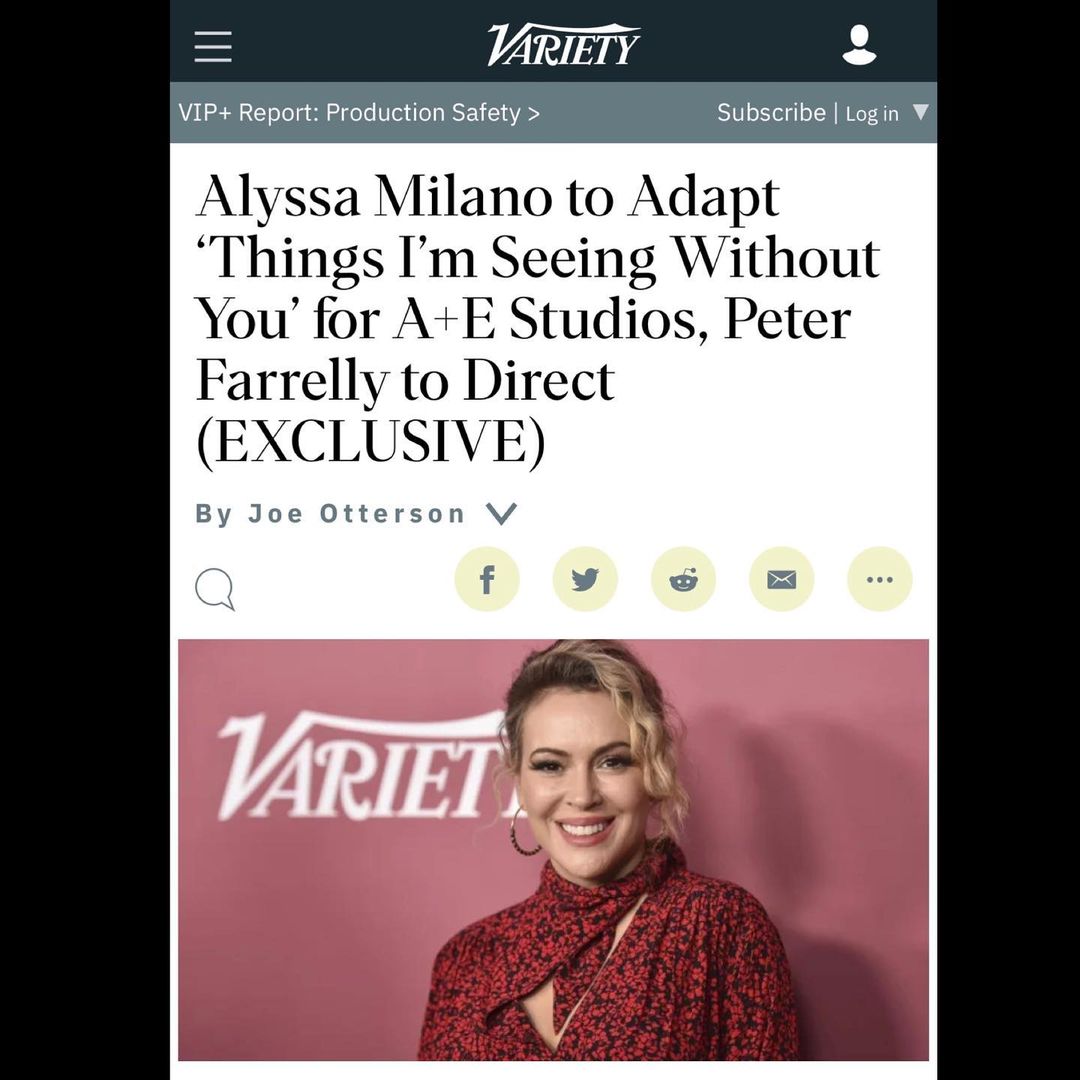Image resolution: width=1080 pixels, height=1080 pixels.
Task: Open the article comments bubble
Action: 215,589
